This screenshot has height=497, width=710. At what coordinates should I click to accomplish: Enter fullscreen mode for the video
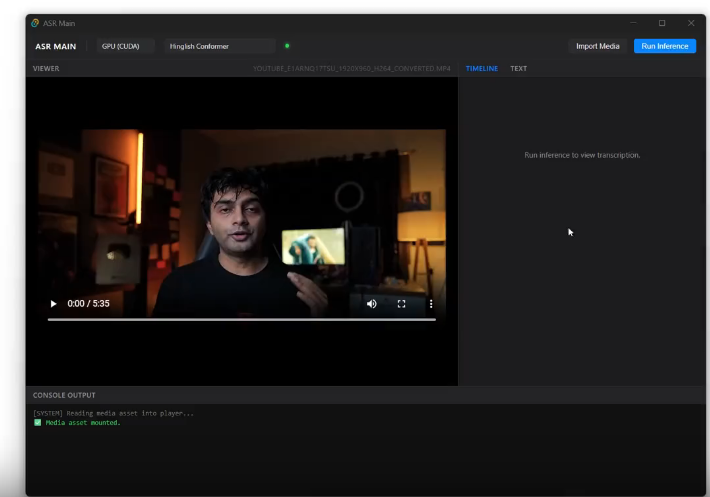click(401, 304)
